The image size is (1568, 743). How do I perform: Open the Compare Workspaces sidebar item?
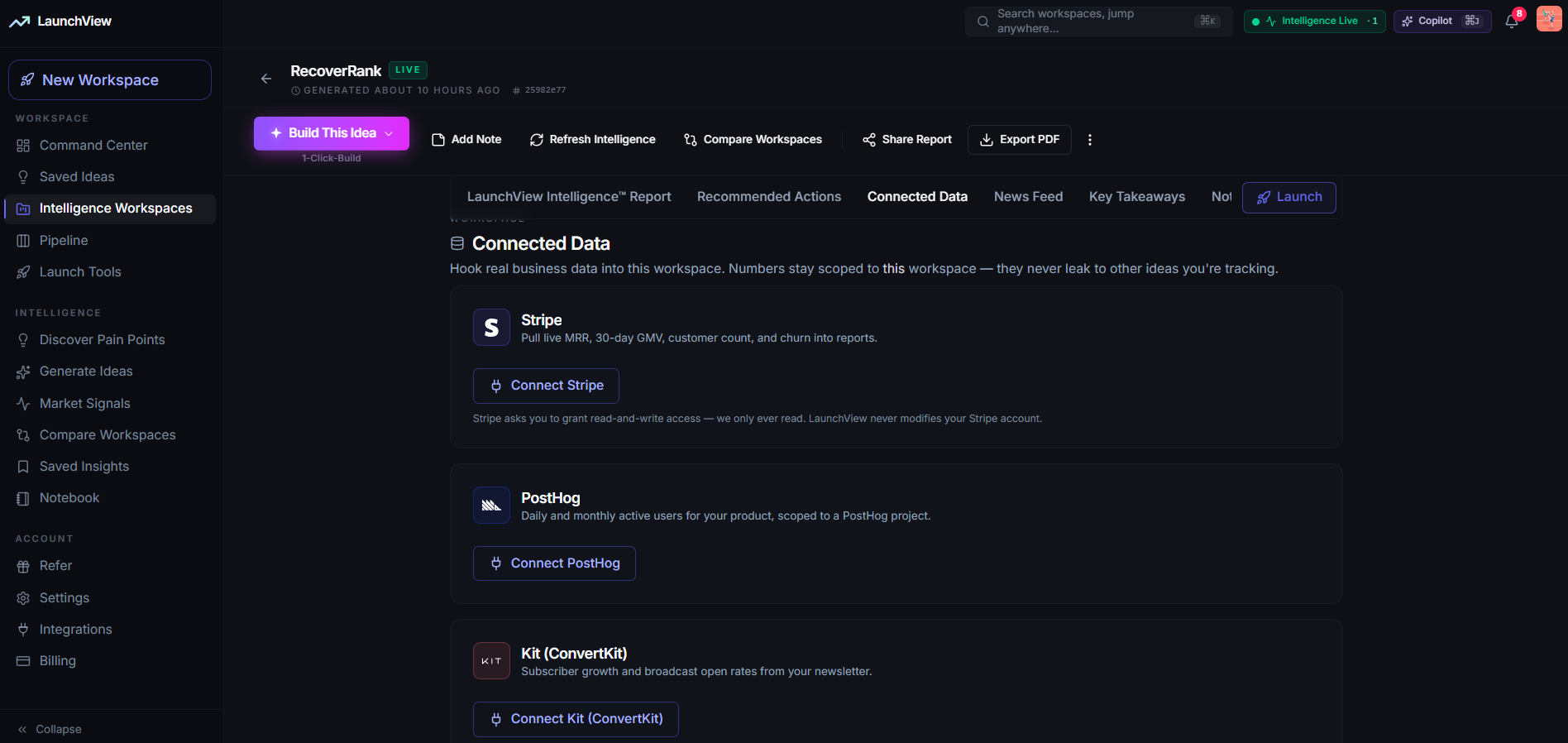(110, 435)
